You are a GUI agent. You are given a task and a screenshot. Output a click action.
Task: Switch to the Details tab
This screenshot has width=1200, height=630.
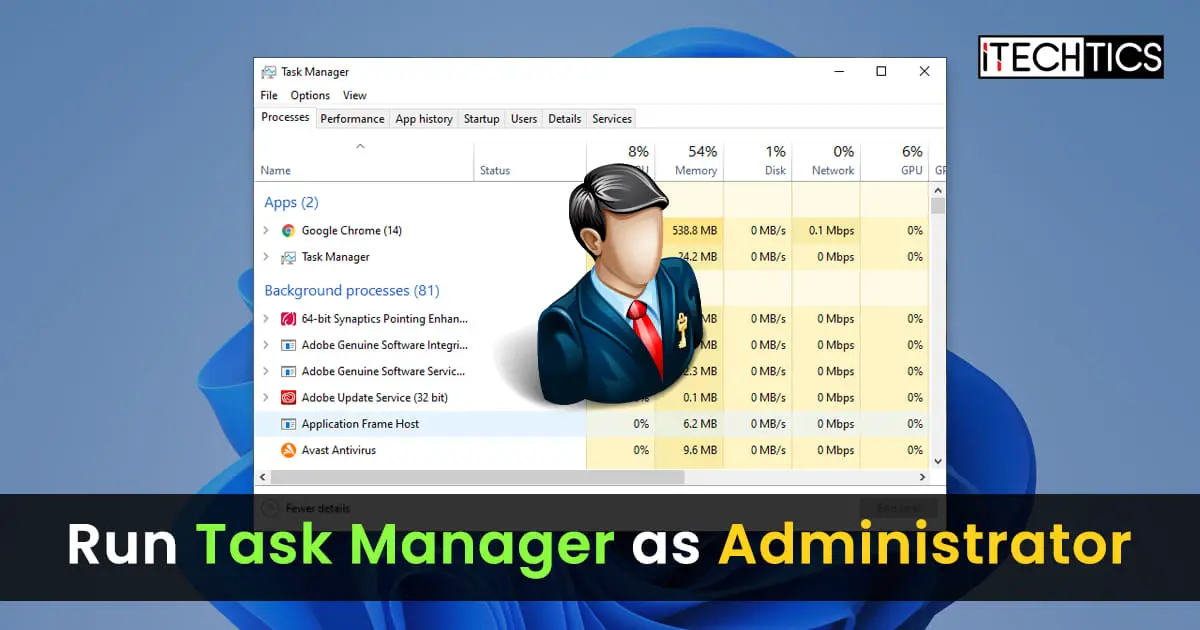point(564,119)
